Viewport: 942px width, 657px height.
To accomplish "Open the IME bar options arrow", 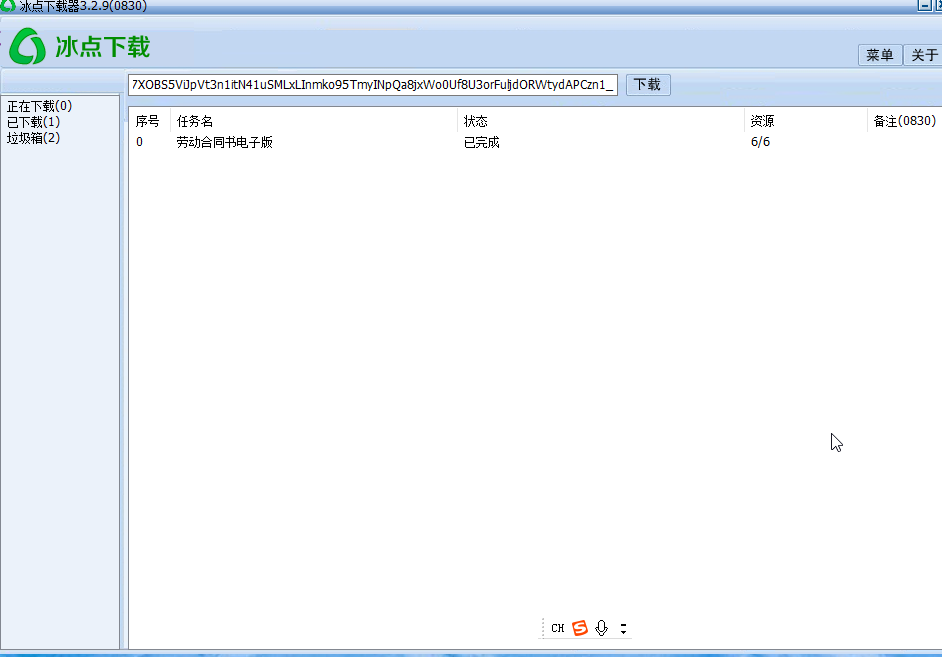I will click(624, 628).
